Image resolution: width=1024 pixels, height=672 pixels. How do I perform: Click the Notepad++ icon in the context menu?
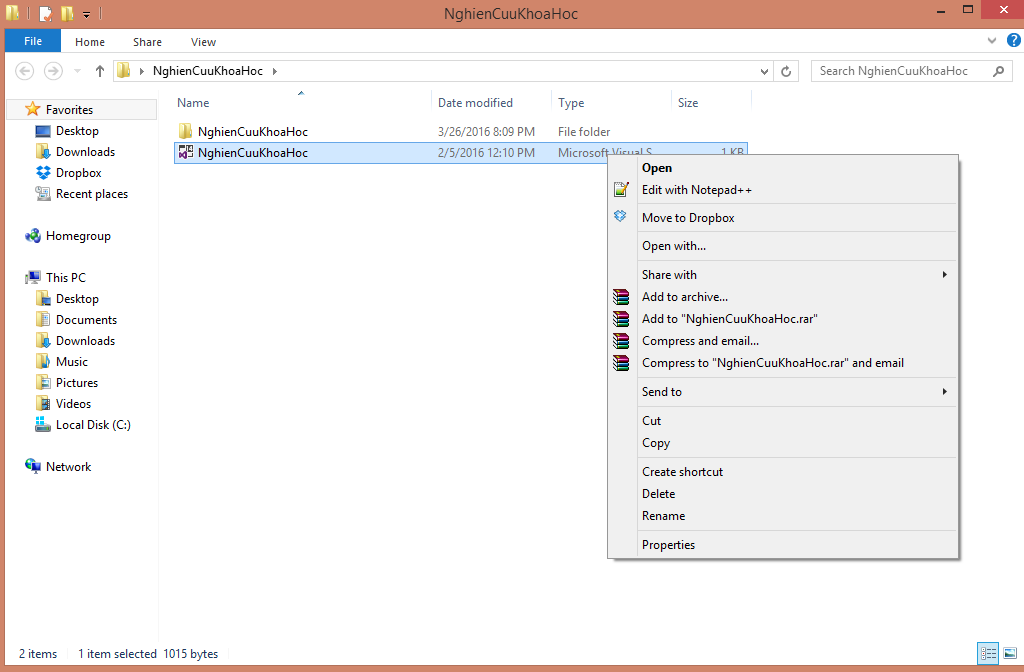coord(621,190)
